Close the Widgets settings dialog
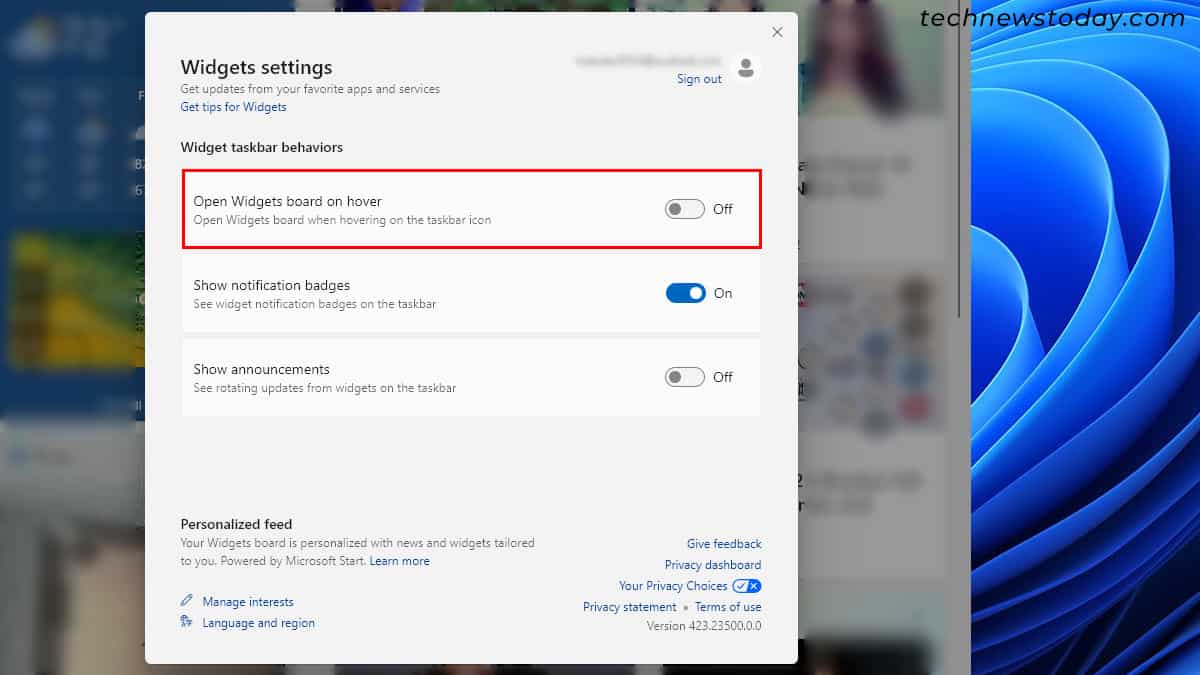Viewport: 1200px width, 675px height. [777, 32]
